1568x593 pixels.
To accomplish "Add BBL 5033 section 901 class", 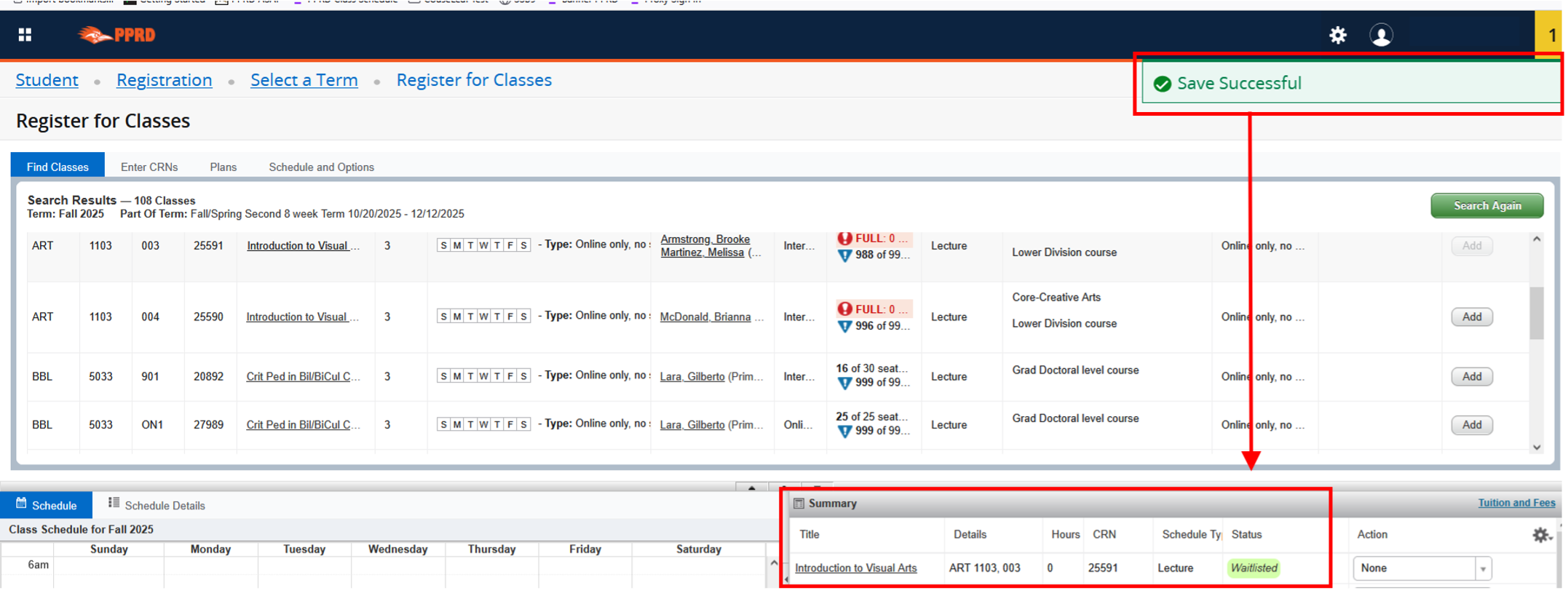I will [x=1471, y=377].
